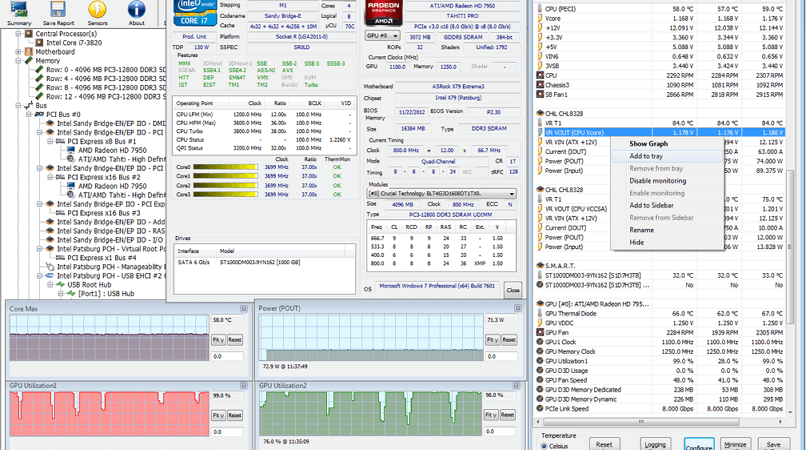Click Fit y on GPU Utilization2 graph

pos(490,415)
